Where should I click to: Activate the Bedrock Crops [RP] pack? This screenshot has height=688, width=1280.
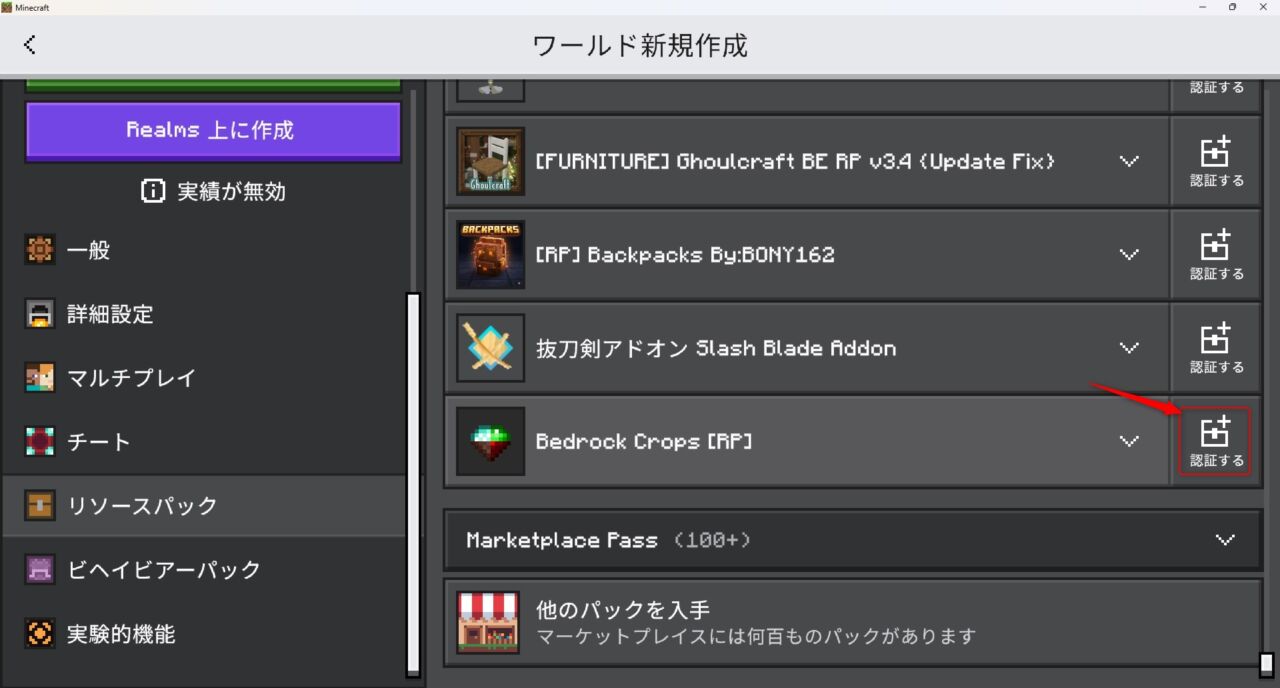(x=1216, y=441)
